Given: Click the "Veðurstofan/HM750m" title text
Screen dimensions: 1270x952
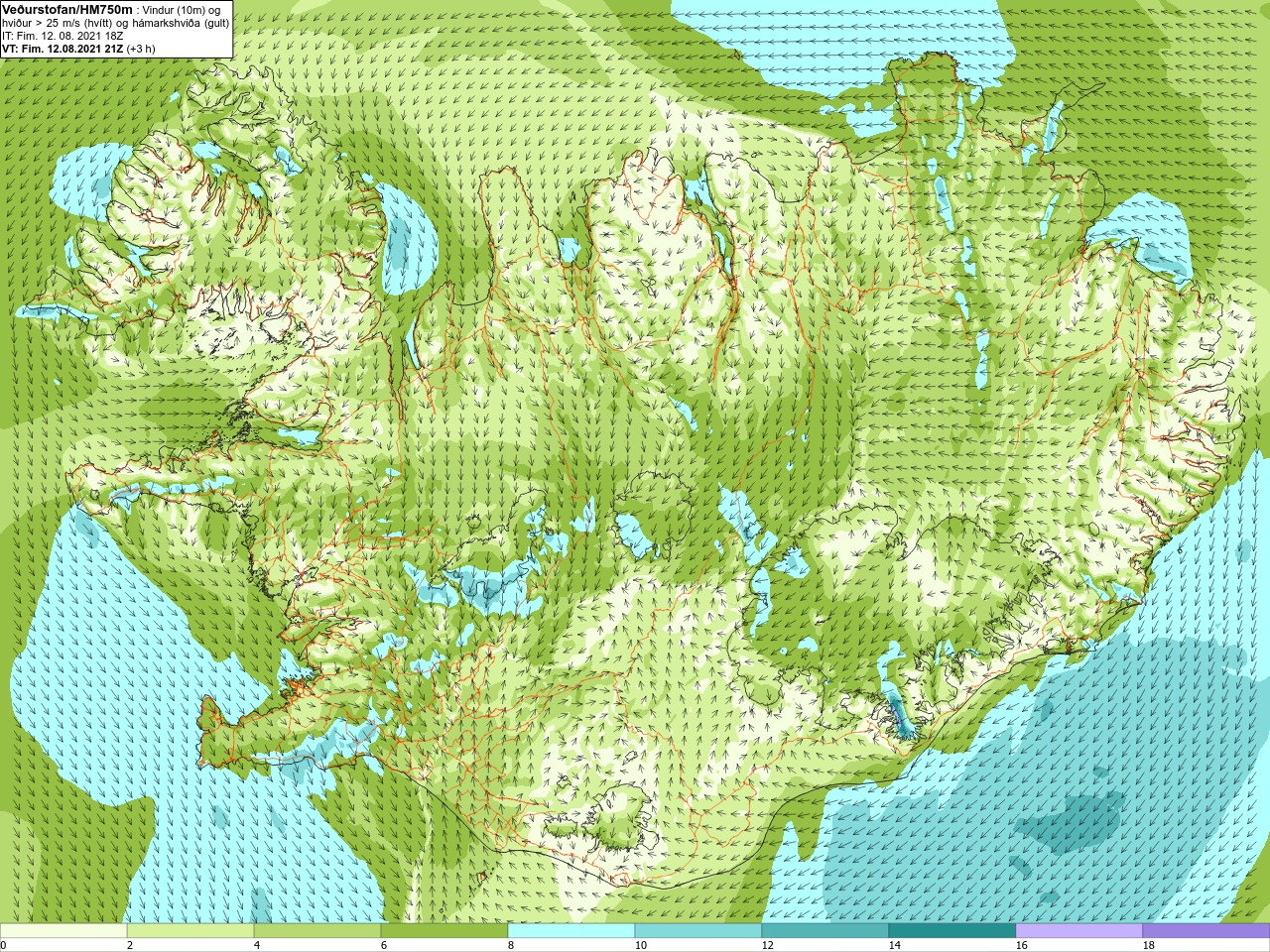Looking at the screenshot, I should tap(67, 9).
